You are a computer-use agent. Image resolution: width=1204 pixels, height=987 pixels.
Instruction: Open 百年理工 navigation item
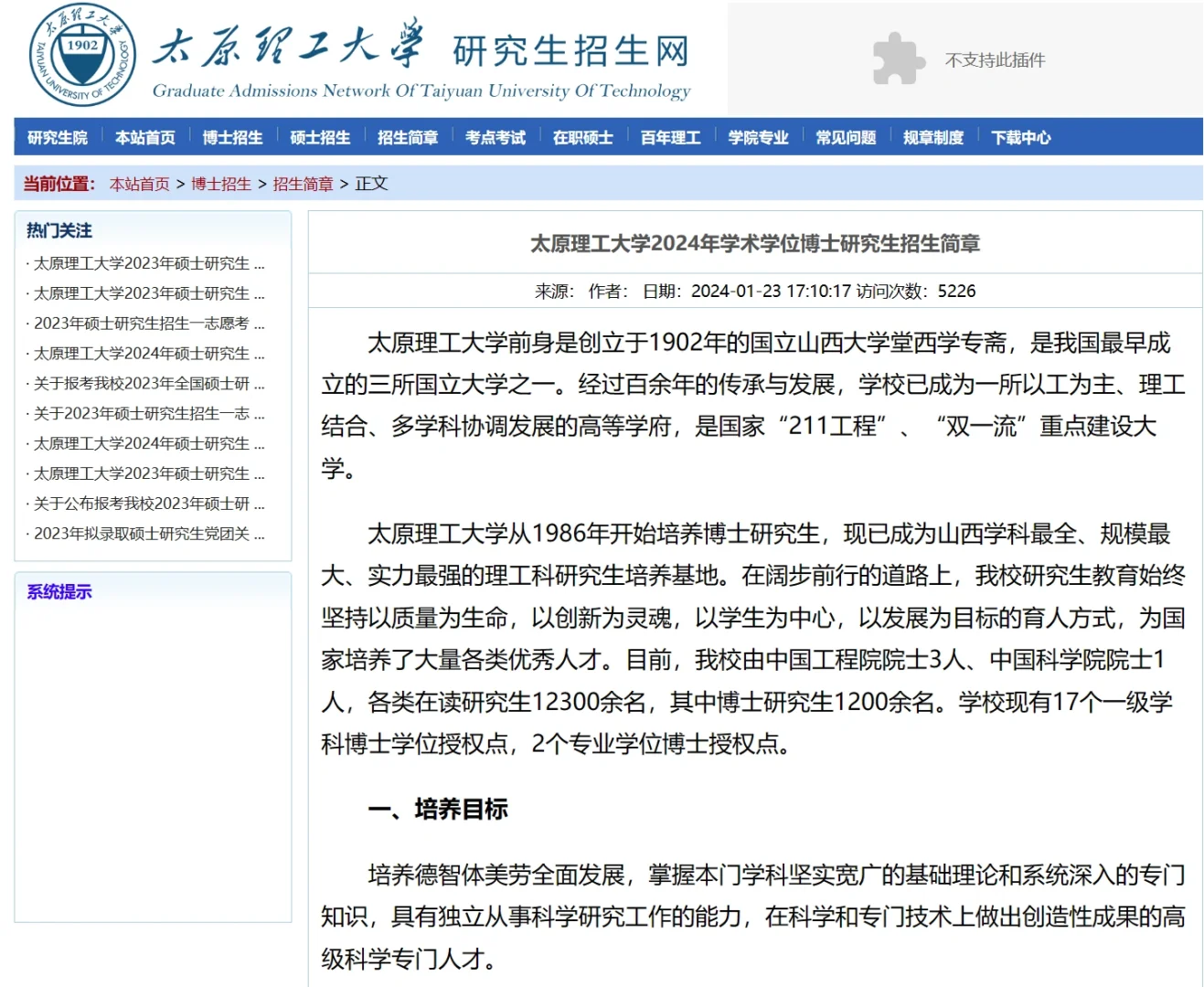tap(671, 137)
